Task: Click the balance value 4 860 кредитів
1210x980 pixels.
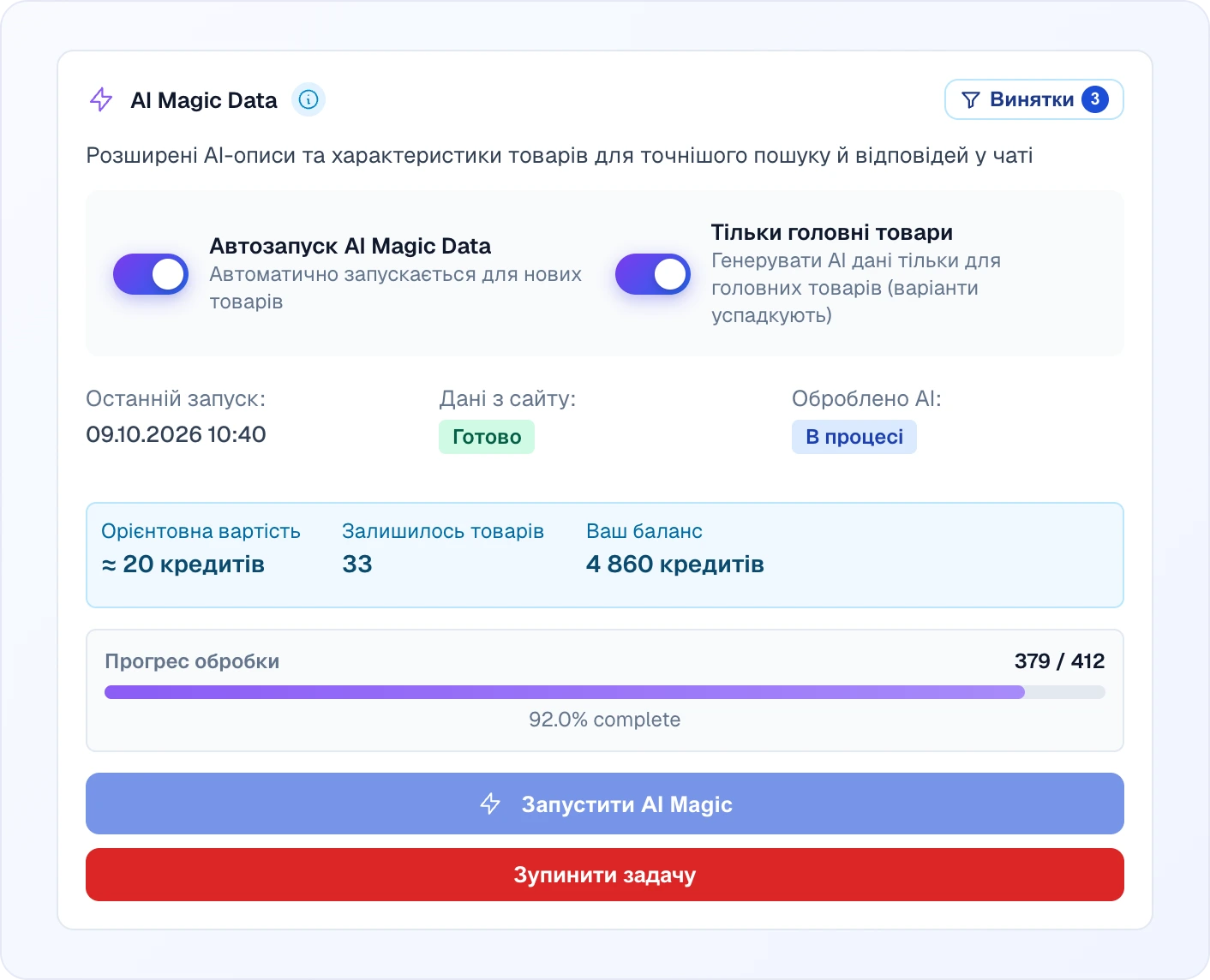Action: [675, 565]
